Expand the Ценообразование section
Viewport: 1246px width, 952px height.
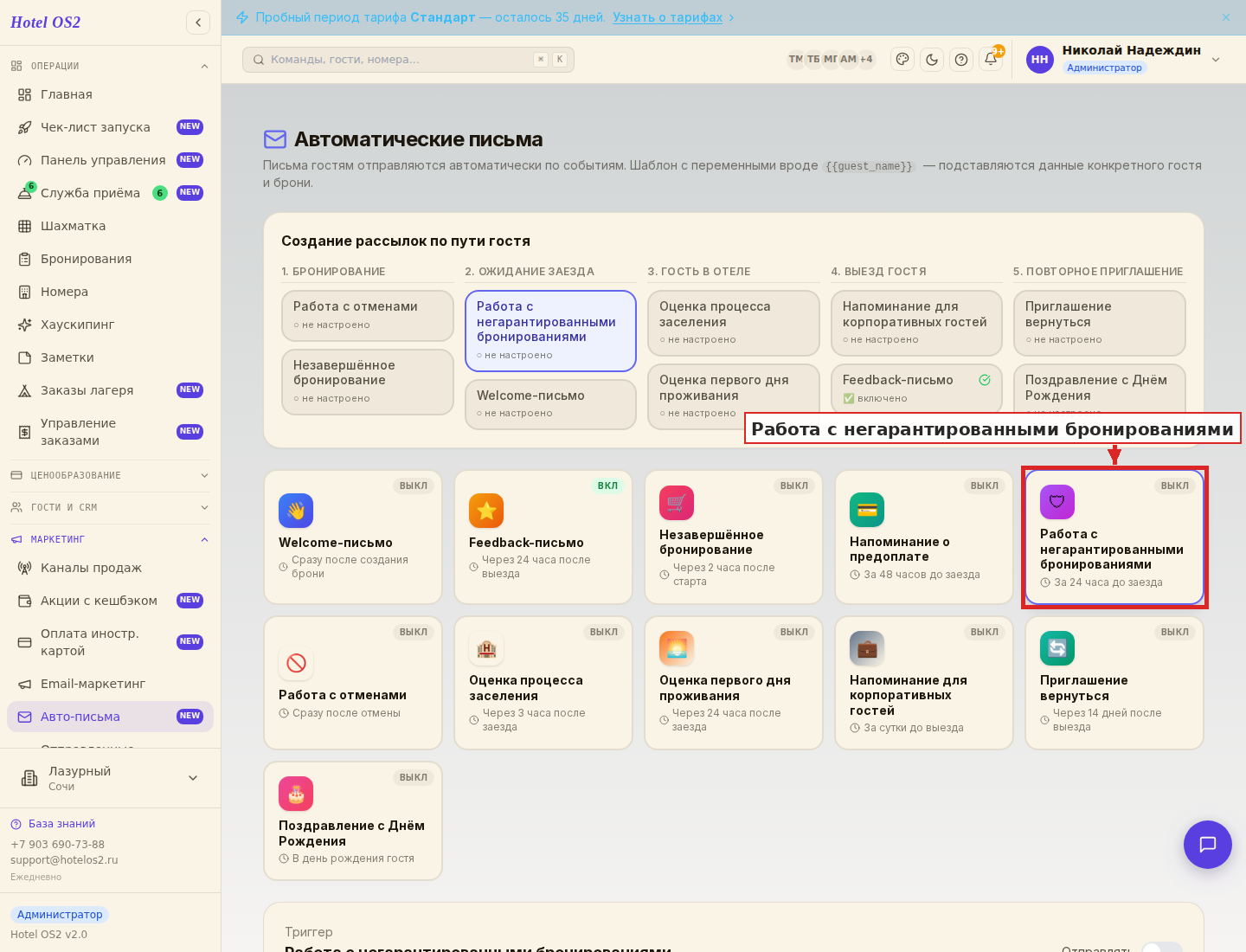pos(110,475)
